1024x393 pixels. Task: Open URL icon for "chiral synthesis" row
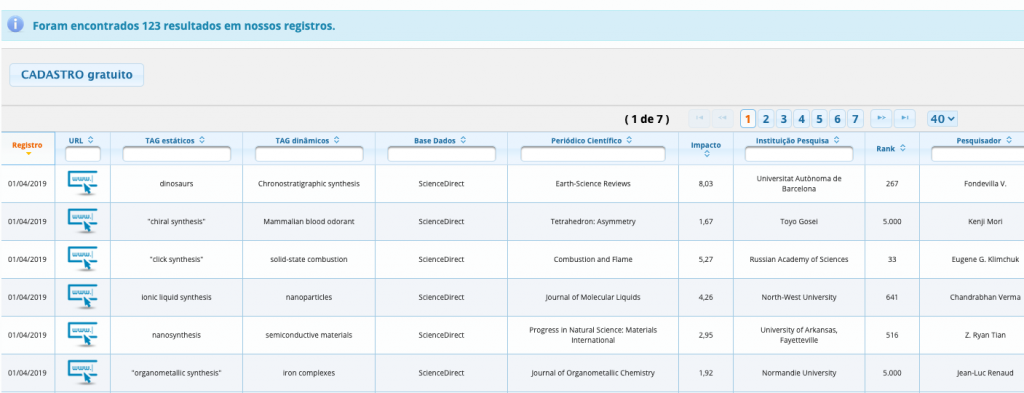pyautogui.click(x=83, y=221)
